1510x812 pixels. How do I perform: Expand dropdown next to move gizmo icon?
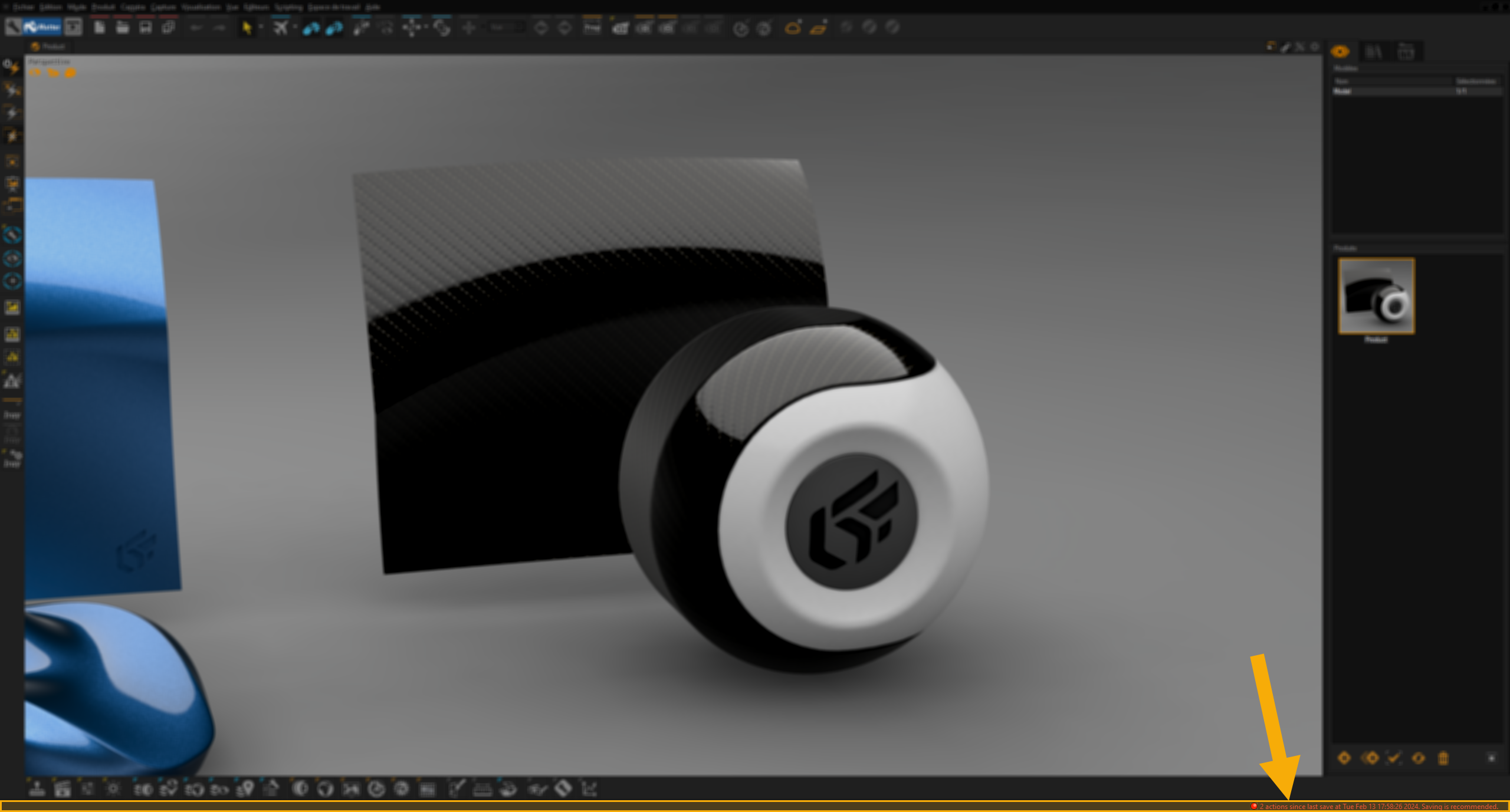pyautogui.click(x=426, y=27)
